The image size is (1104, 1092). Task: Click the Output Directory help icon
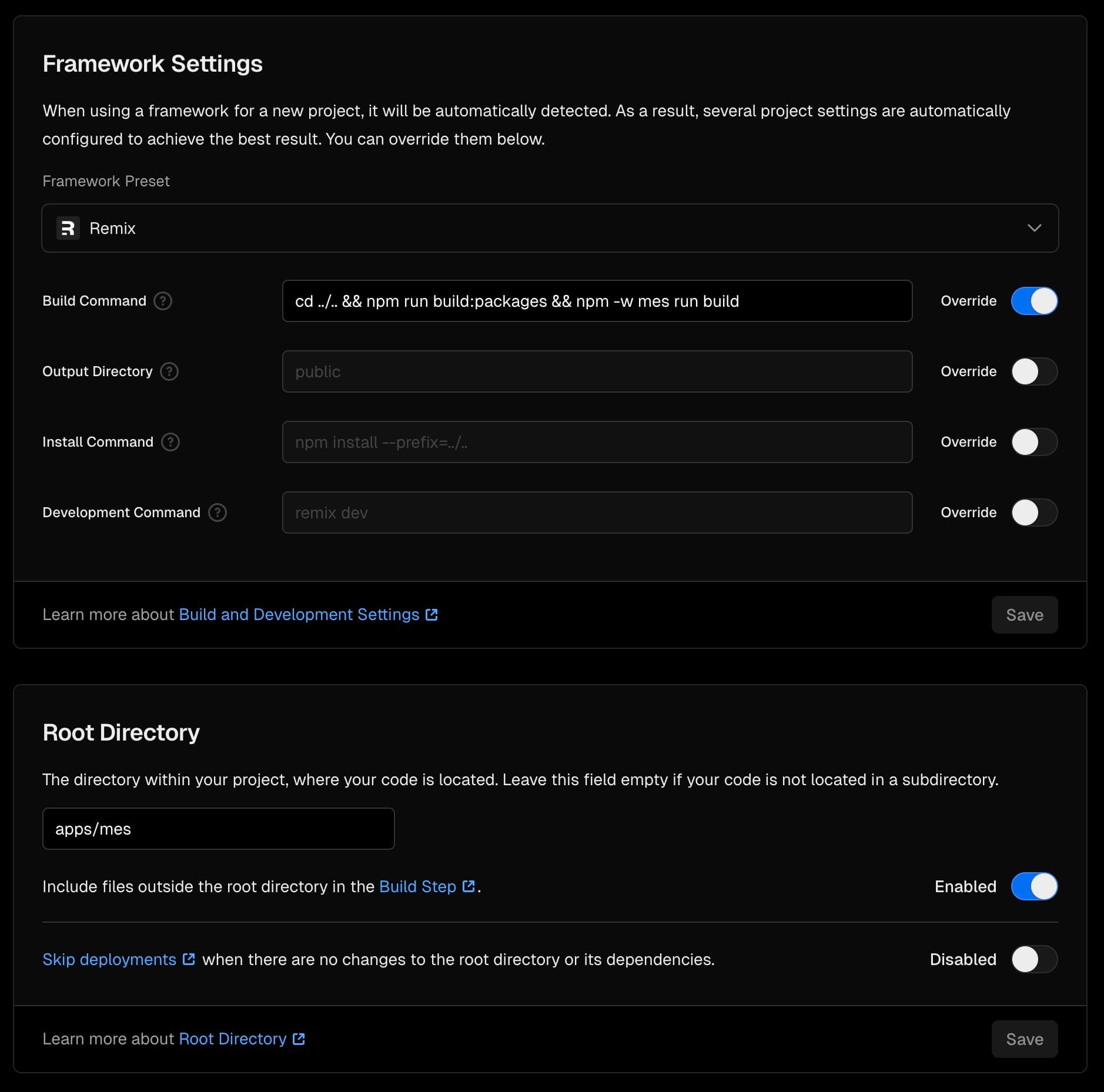click(169, 371)
